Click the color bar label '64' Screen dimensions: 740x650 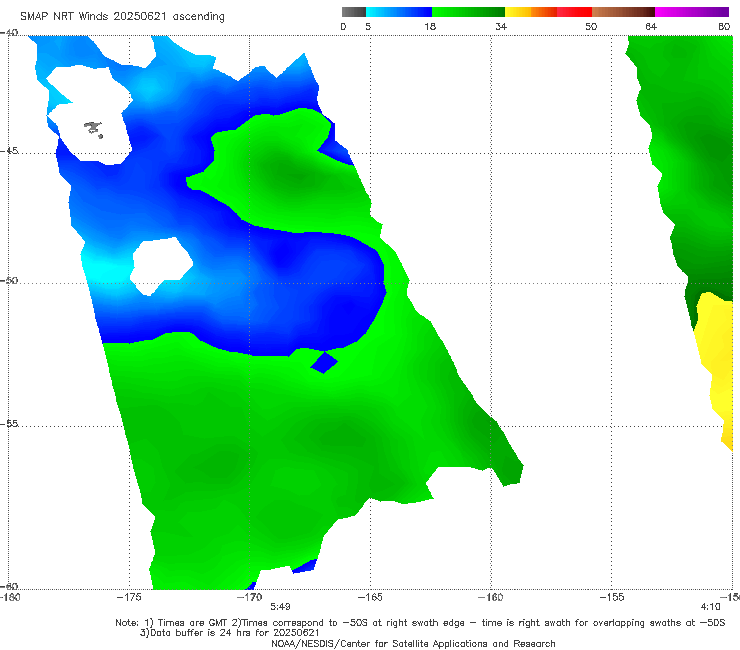coord(651,26)
